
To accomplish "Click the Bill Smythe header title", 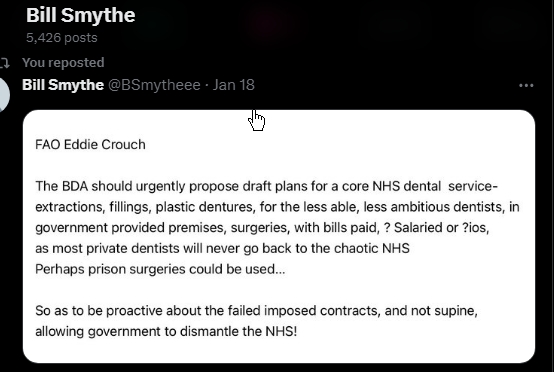I will [81, 16].
